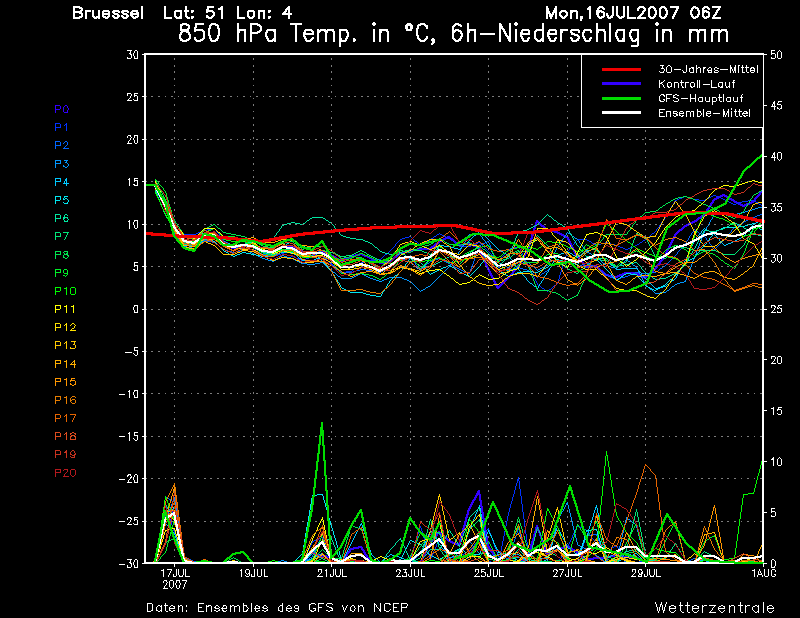
Task: Click the 30 temperature axis value
Action: coord(133,55)
